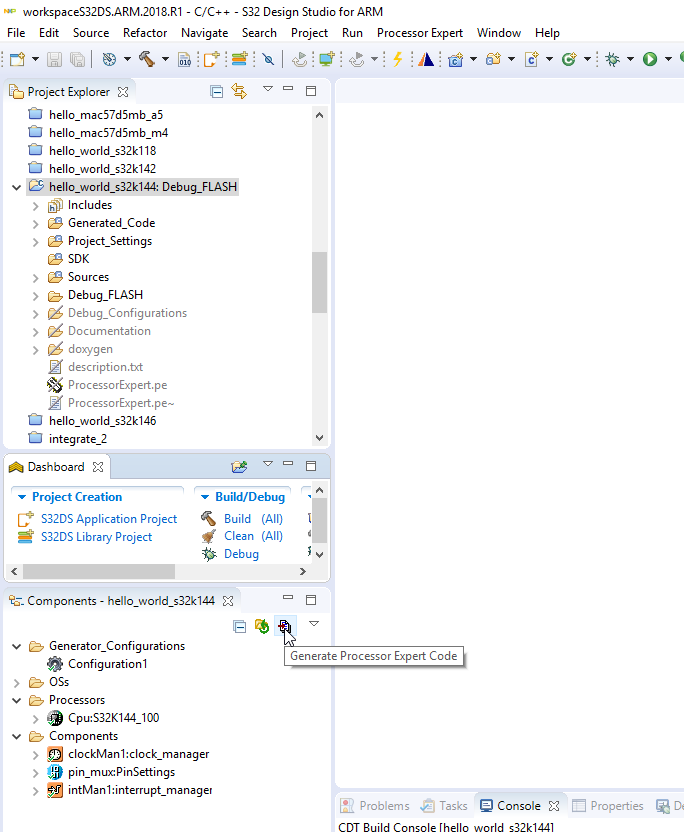Click the Dashboard panel toolbar folder icon

tap(239, 466)
